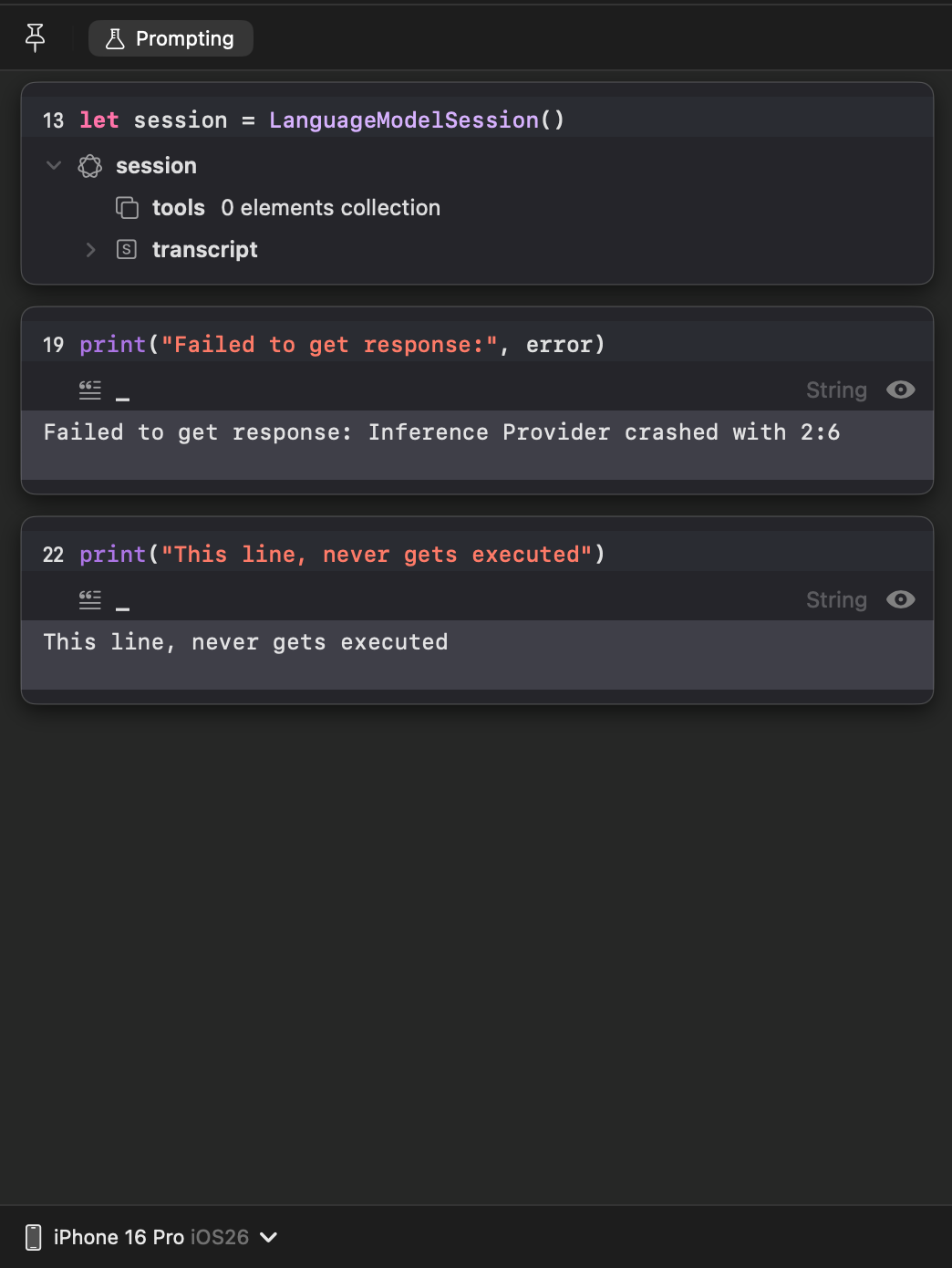Screen dimensions: 952x1268
Task: Click the iPhone device icon in footer
Action: 34,1237
